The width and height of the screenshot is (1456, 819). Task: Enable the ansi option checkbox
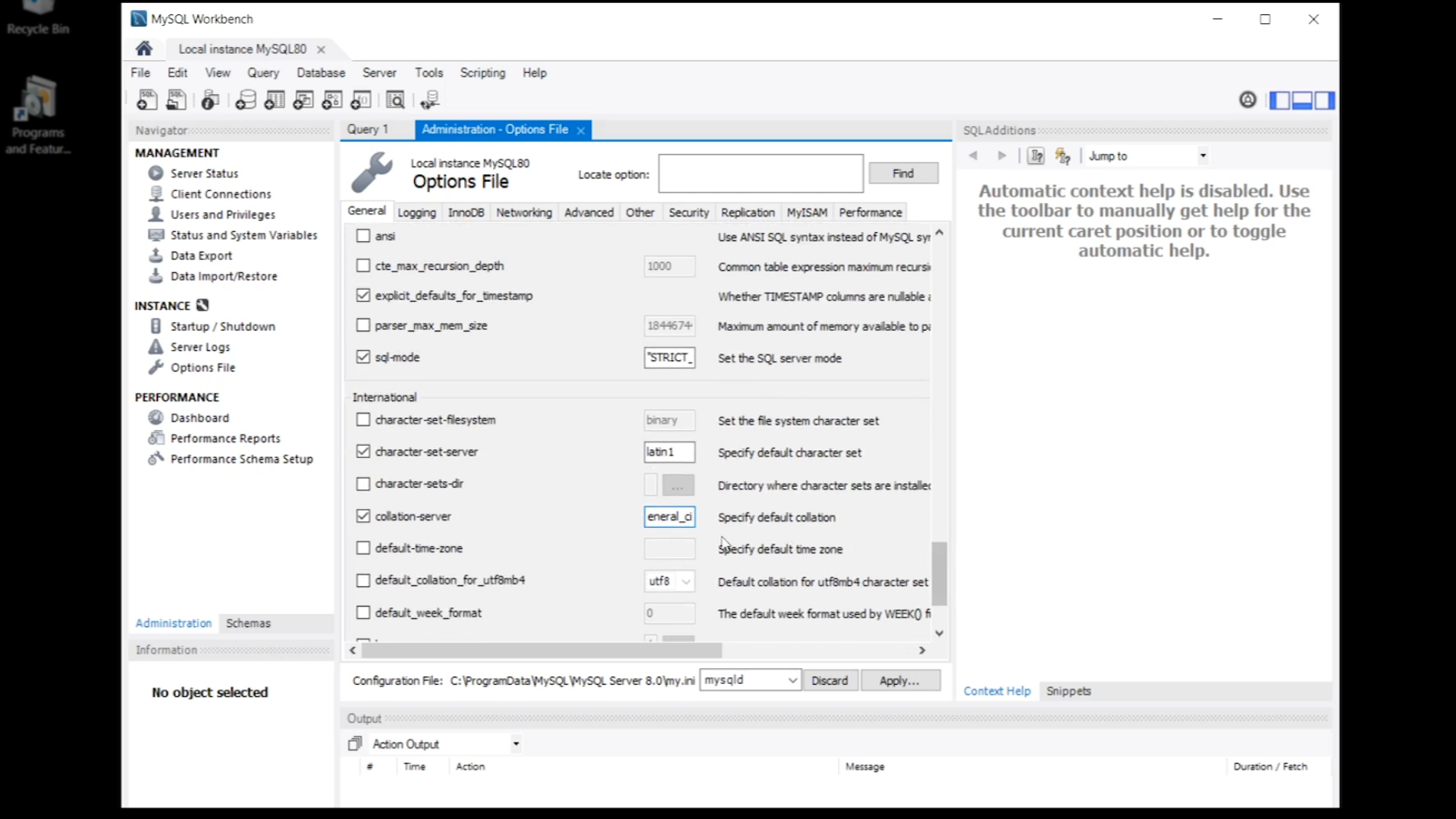pos(363,236)
